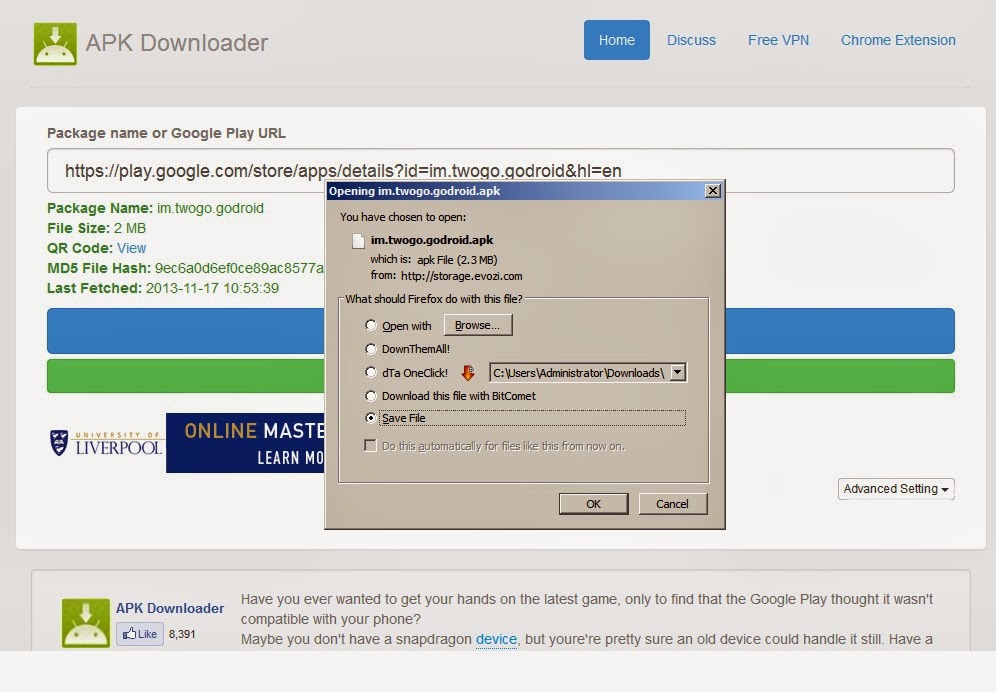The image size is (996, 692).
Task: Click the Browse... button
Action: pos(478,325)
